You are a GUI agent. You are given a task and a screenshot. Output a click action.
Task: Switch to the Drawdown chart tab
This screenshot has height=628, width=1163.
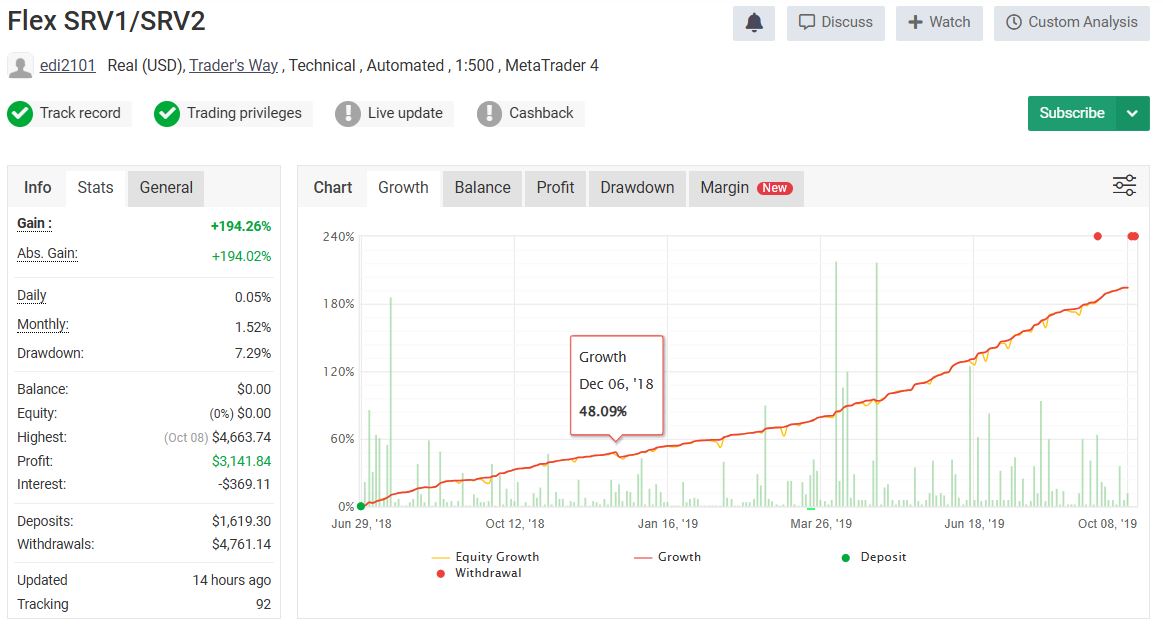[637, 187]
